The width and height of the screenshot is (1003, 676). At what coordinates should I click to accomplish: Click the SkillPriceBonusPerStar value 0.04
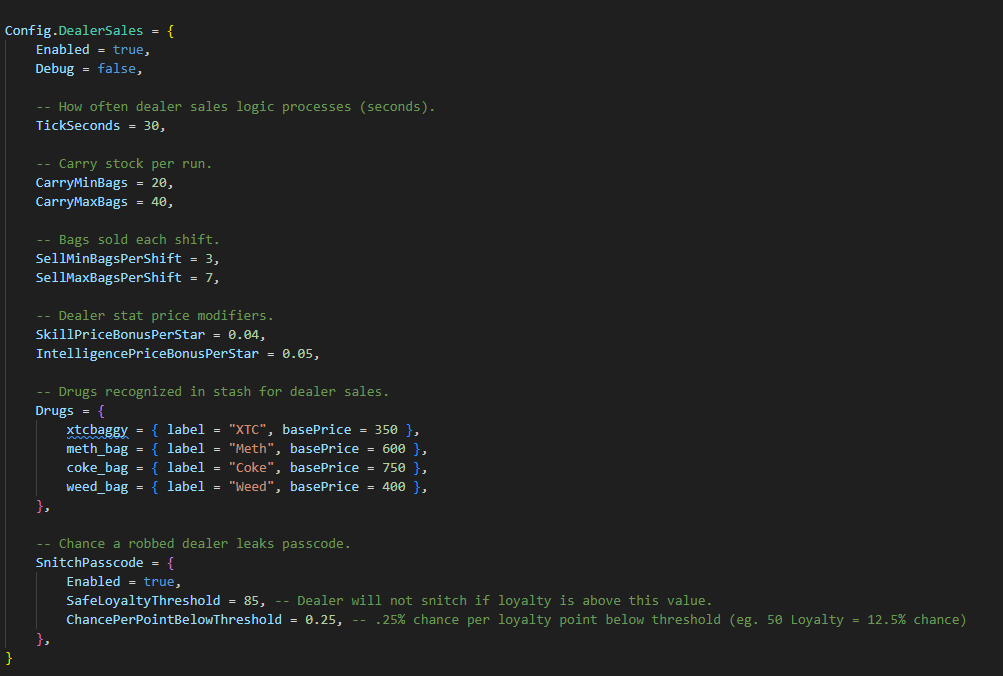248,334
